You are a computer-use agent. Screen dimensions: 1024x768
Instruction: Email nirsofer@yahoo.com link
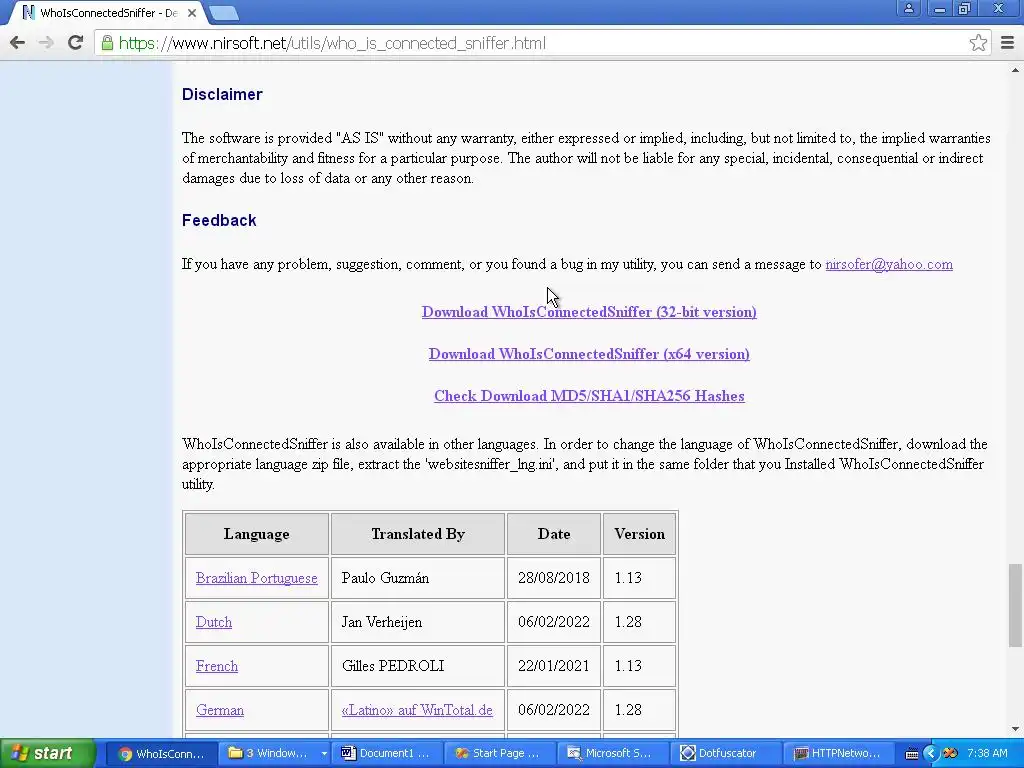click(889, 264)
